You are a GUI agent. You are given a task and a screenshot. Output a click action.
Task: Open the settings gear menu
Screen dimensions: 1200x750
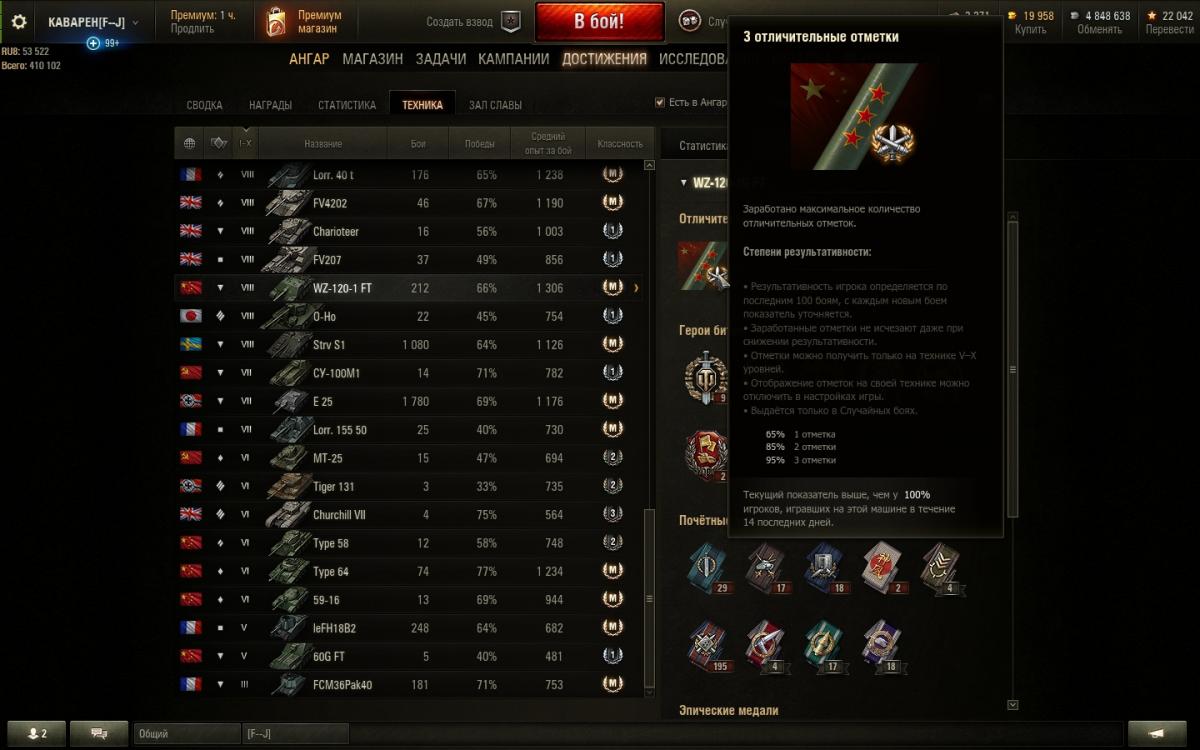coord(19,22)
